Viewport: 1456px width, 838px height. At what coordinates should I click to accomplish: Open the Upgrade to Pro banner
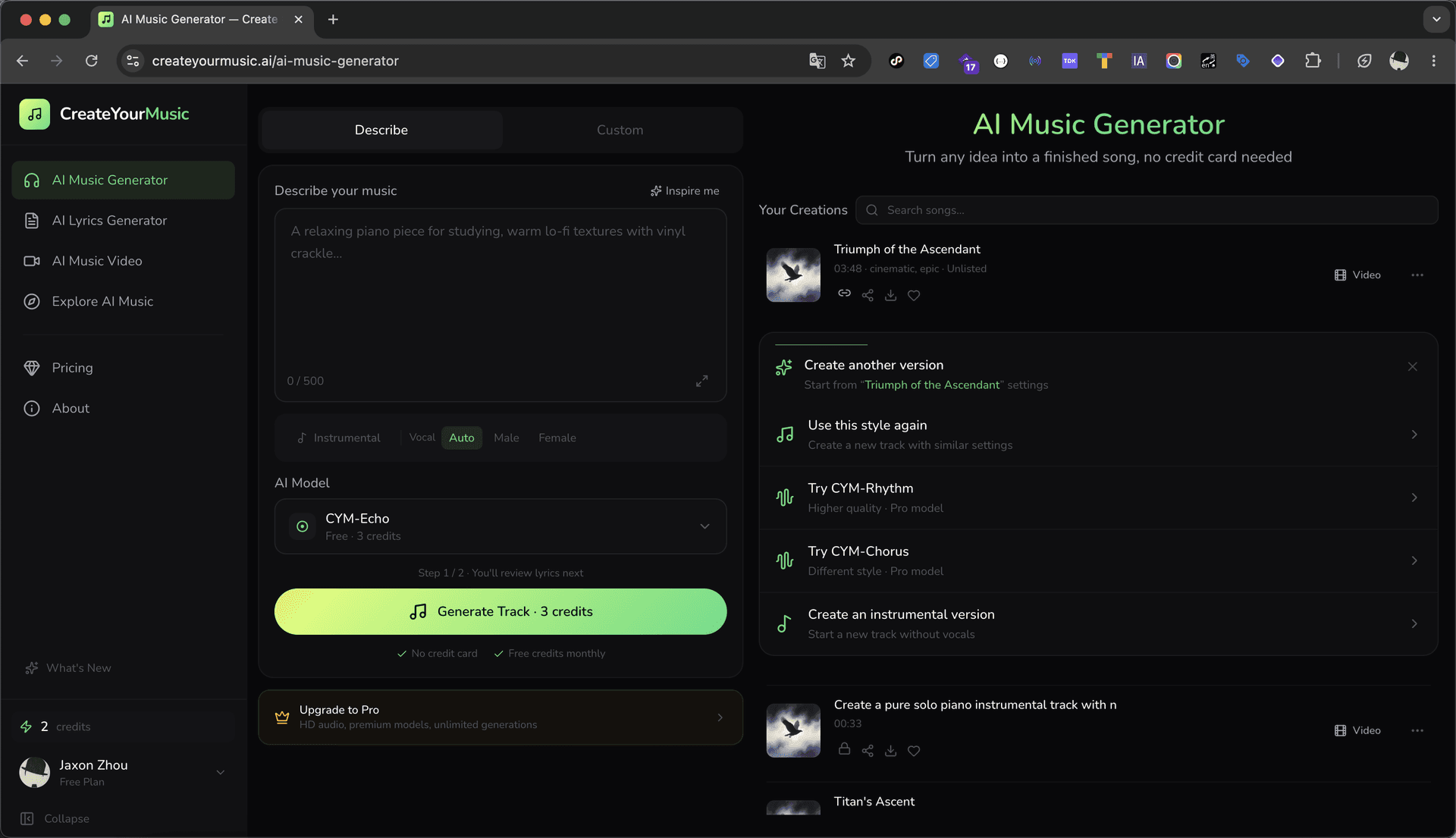500,717
